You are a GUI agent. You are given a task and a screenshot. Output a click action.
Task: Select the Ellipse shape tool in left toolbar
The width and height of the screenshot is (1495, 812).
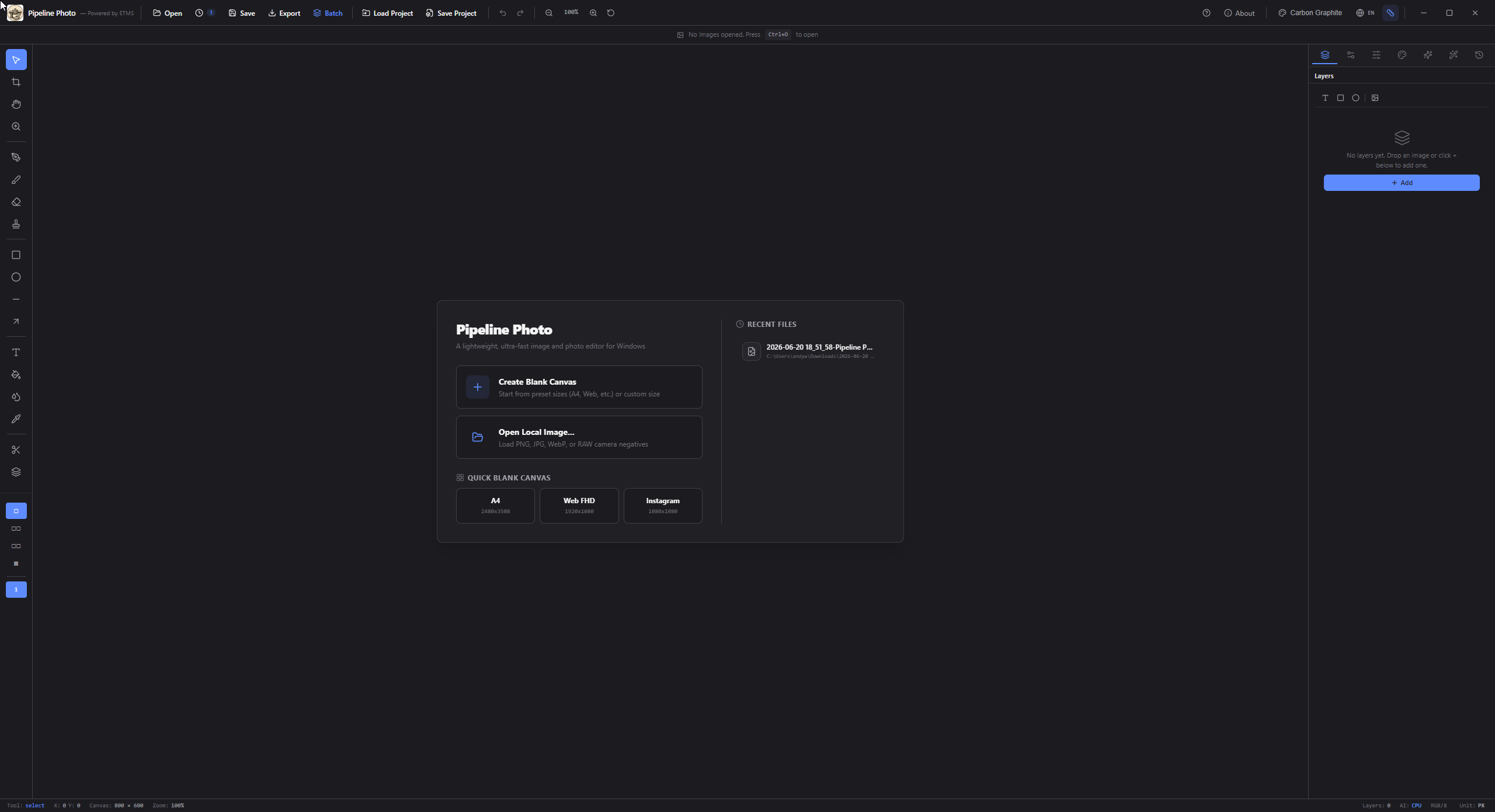pyautogui.click(x=16, y=277)
